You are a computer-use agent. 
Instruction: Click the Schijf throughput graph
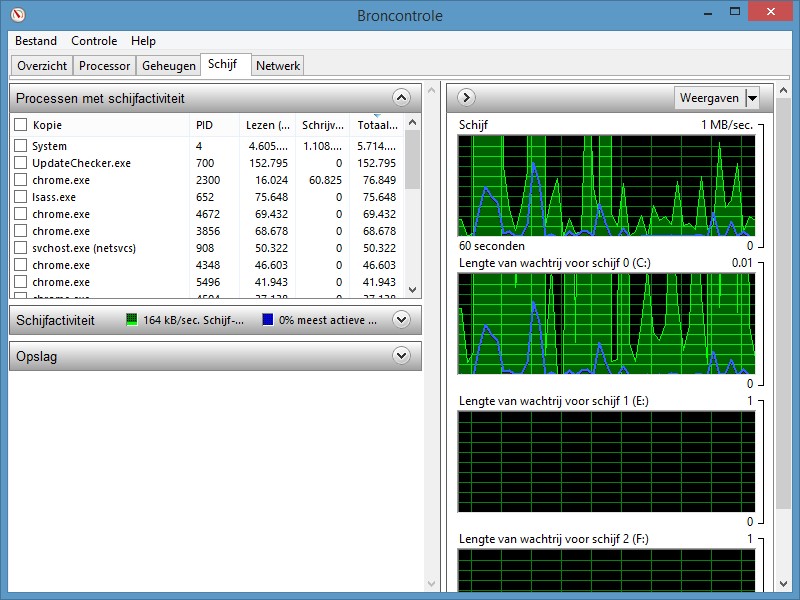(x=606, y=186)
